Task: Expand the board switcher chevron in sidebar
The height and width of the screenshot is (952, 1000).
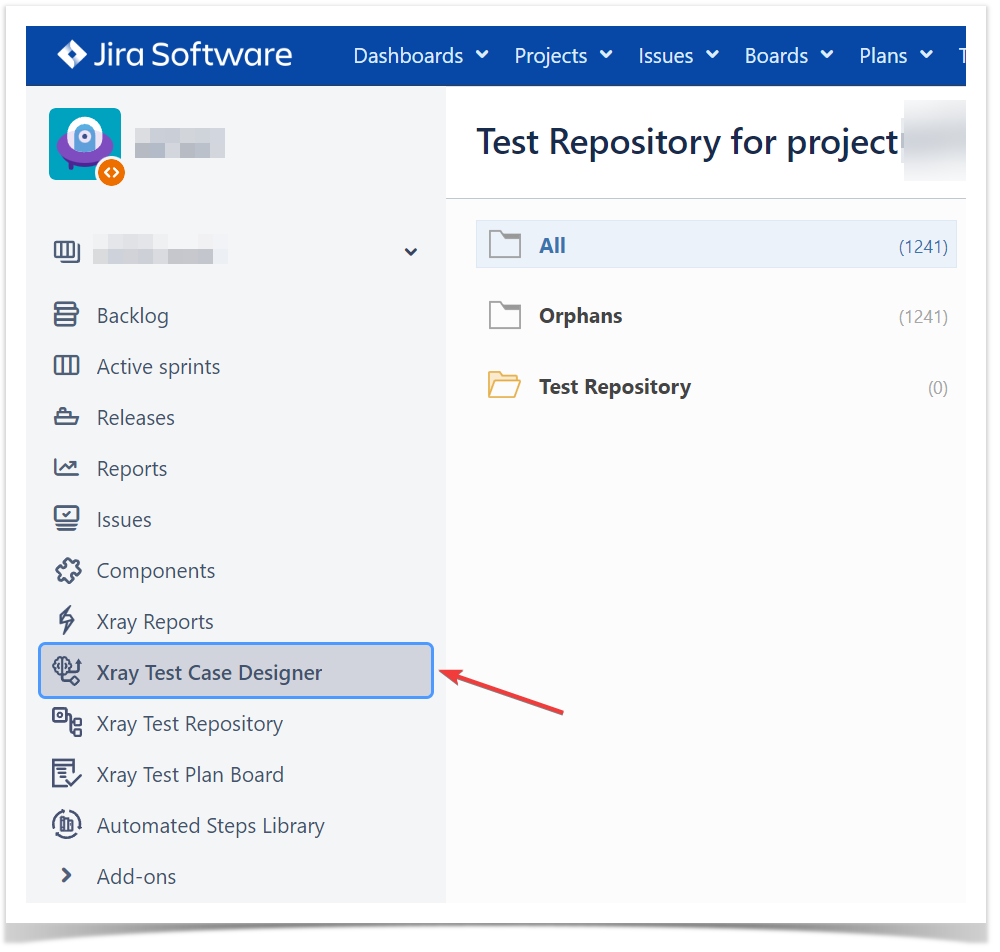Action: pos(411,252)
